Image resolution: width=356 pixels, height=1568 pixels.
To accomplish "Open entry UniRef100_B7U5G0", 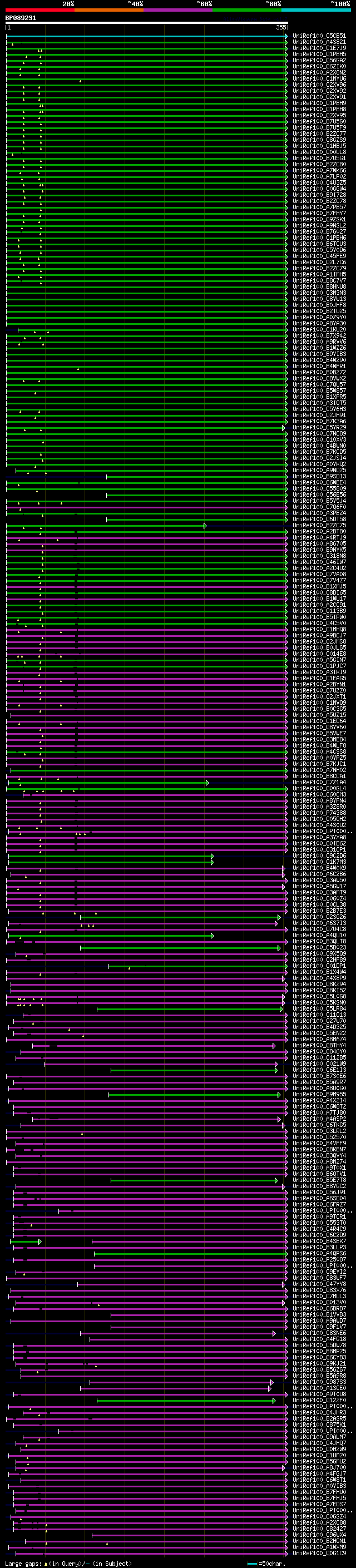I will click(319, 122).
